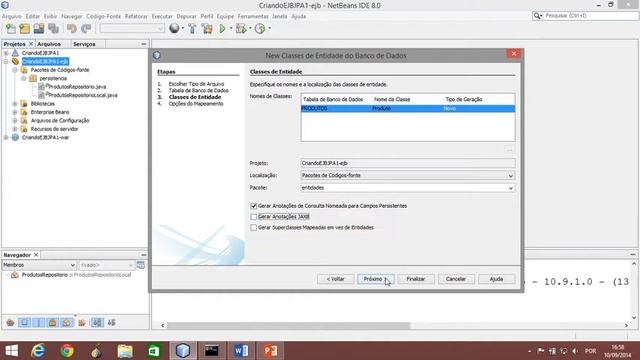Image resolution: width=640 pixels, height=360 pixels.
Task: Select the PRODUTOS table row
Action: tap(408, 109)
